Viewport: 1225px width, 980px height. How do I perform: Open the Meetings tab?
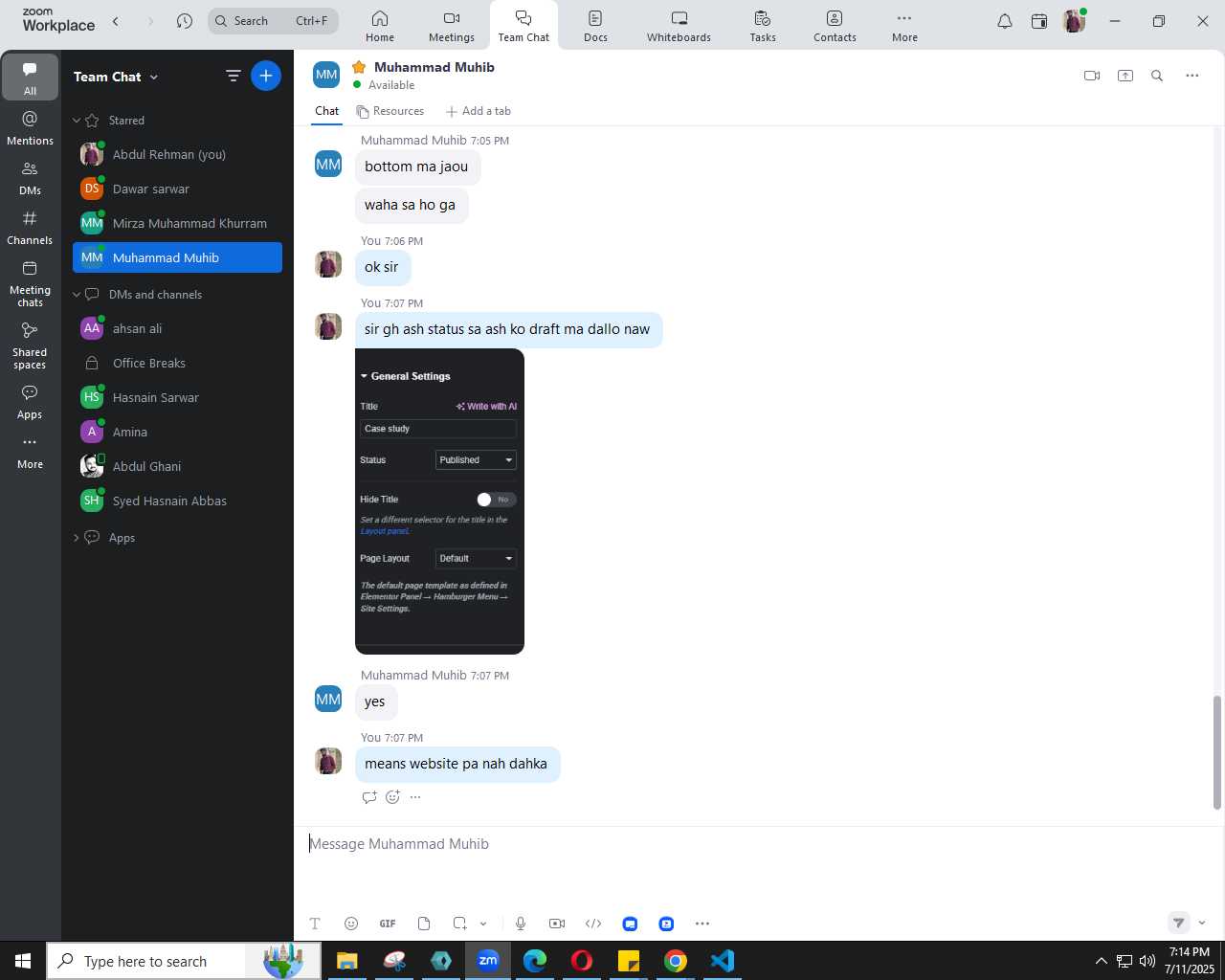tap(452, 26)
